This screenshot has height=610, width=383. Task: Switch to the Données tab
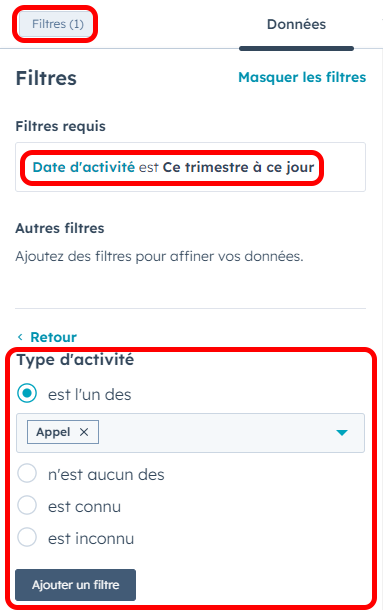coord(296,25)
